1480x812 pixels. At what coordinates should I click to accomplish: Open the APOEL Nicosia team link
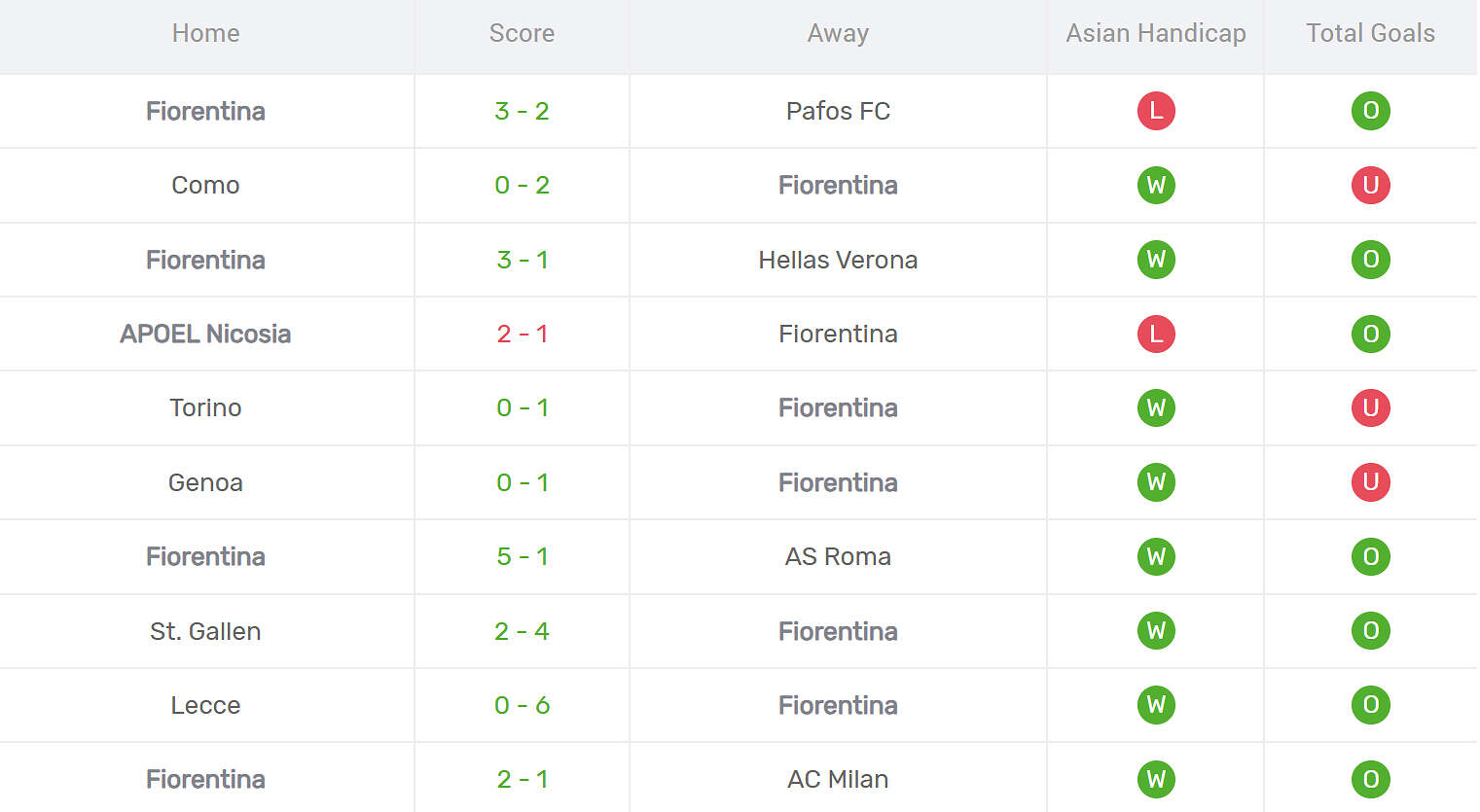coord(205,334)
